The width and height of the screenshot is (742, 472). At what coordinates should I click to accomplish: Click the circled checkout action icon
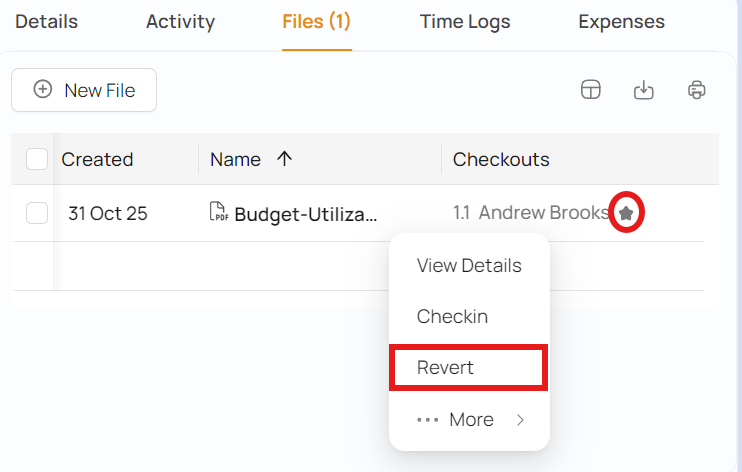tap(626, 213)
